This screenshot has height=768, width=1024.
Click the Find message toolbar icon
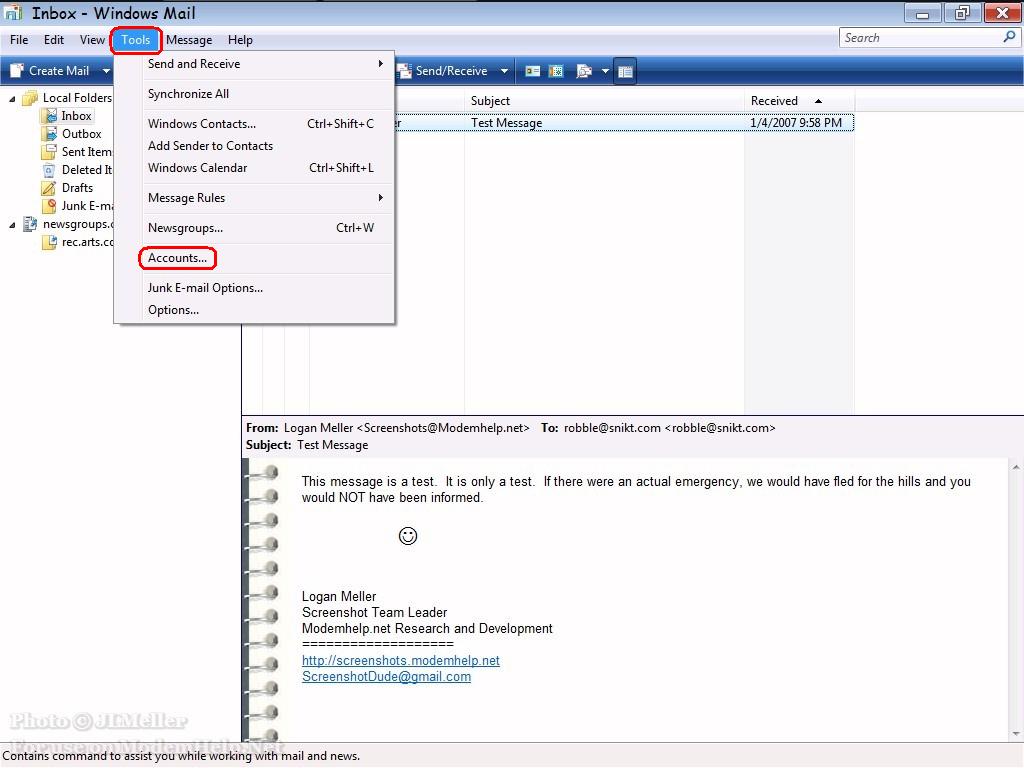(x=584, y=71)
